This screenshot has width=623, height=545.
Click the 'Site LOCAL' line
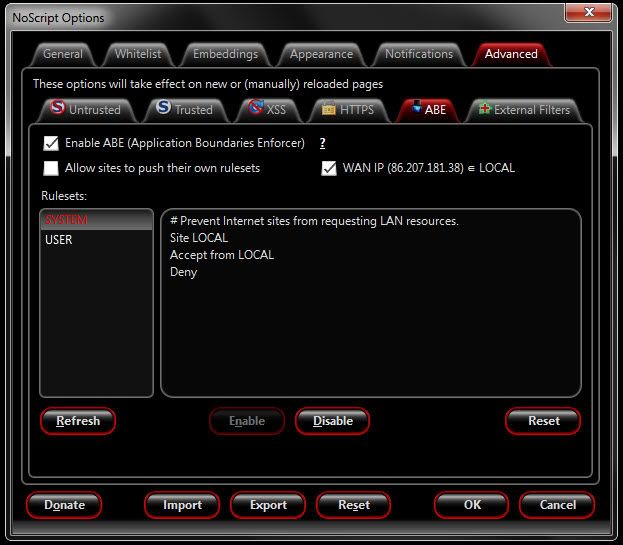[199, 238]
